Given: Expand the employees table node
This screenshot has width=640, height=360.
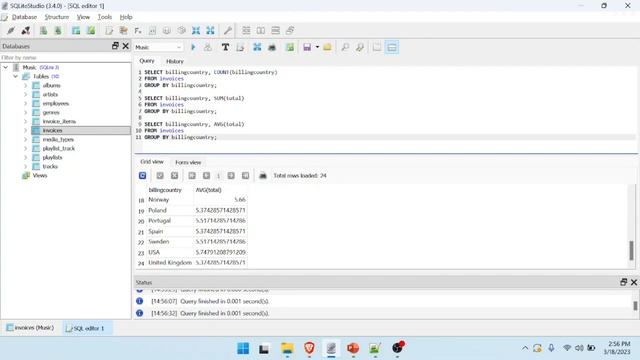Looking at the screenshot, I should coord(25,103).
